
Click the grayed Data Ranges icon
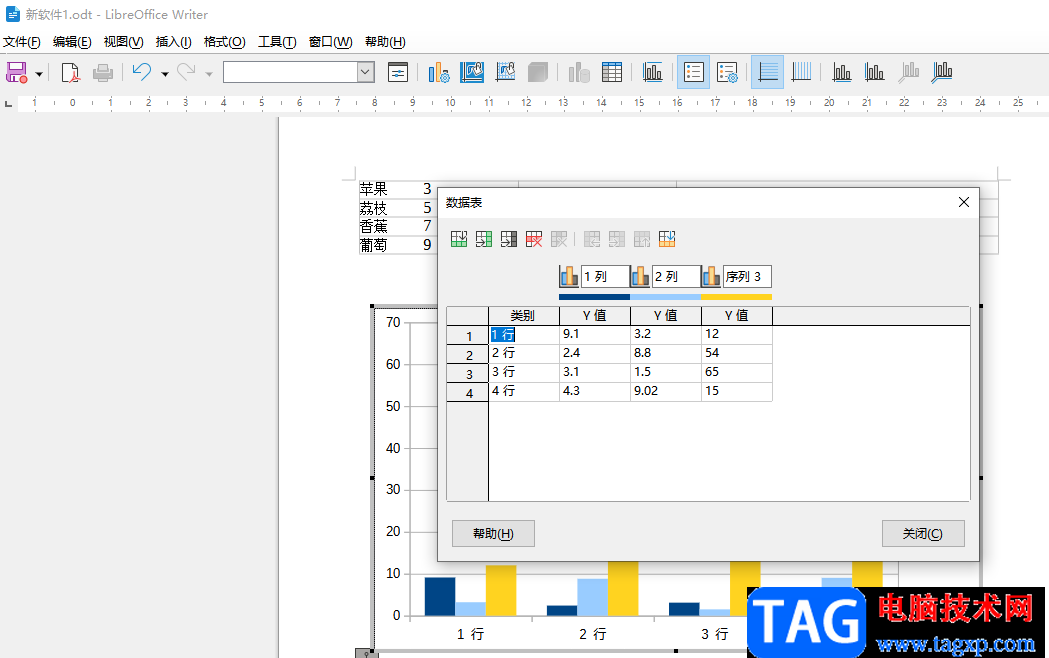pos(579,72)
